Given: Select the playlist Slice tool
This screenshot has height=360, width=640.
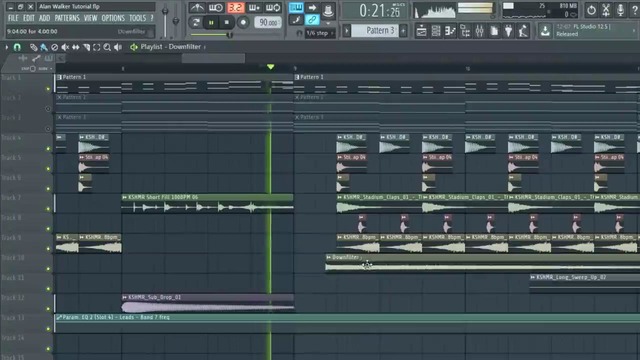Looking at the screenshot, I should pyautogui.click(x=86, y=47).
